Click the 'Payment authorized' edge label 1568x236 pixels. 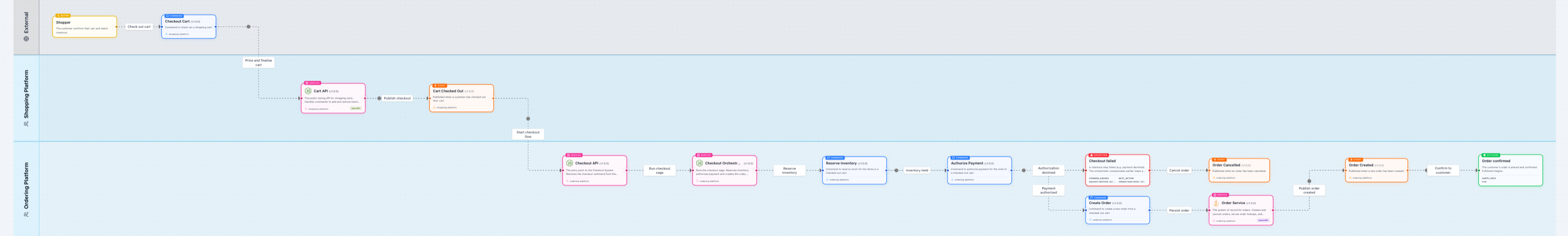click(1048, 190)
